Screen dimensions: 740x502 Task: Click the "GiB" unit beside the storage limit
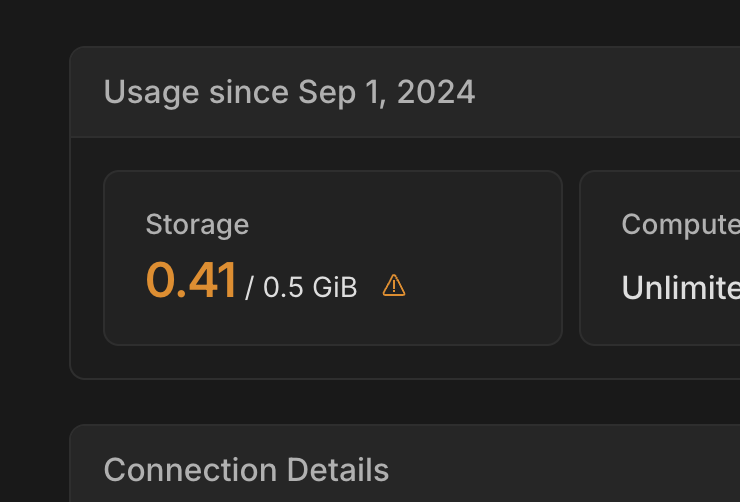tap(334, 288)
